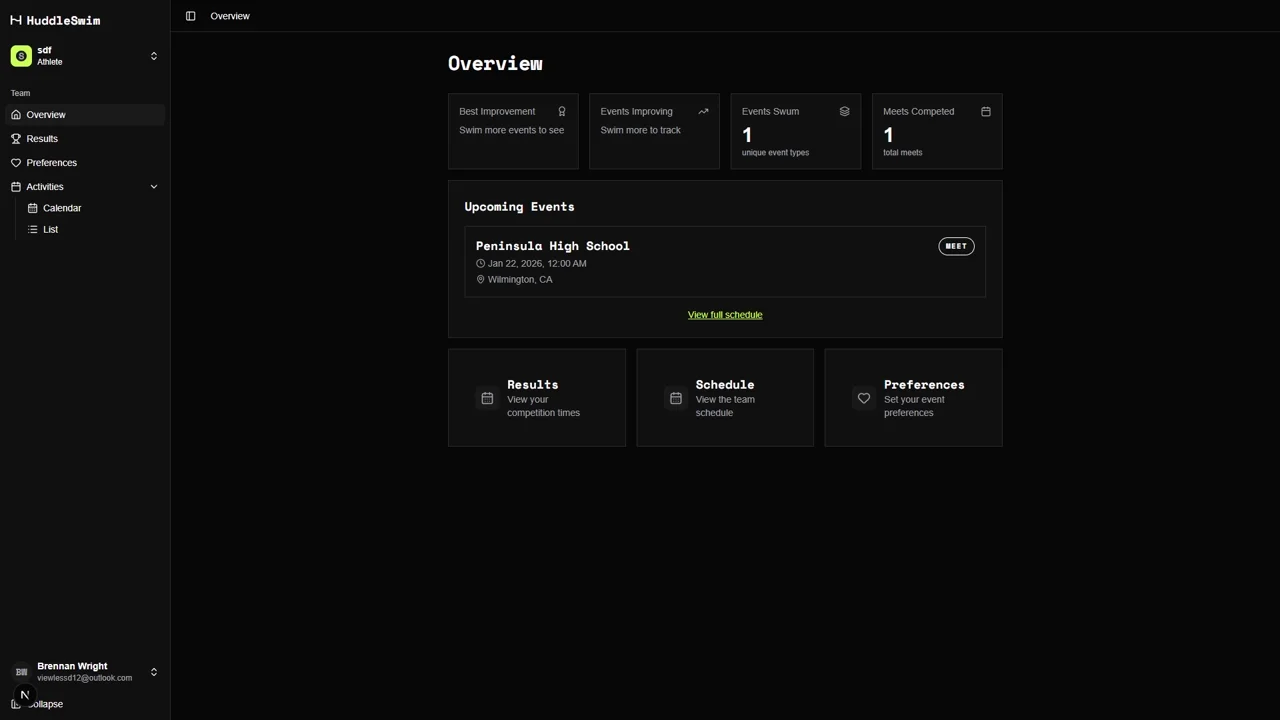The height and width of the screenshot is (720, 1280).
Task: Click the HuddleSwim logo icon
Action: click(x=16, y=20)
